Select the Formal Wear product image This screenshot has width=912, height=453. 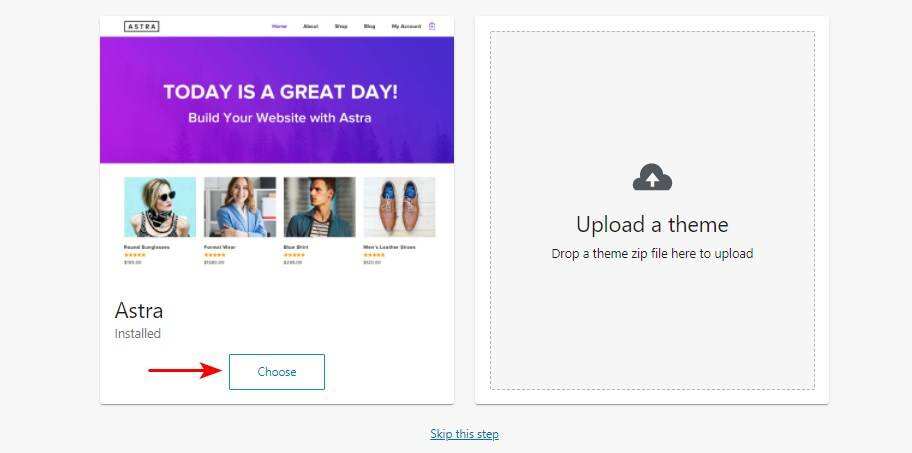239,207
